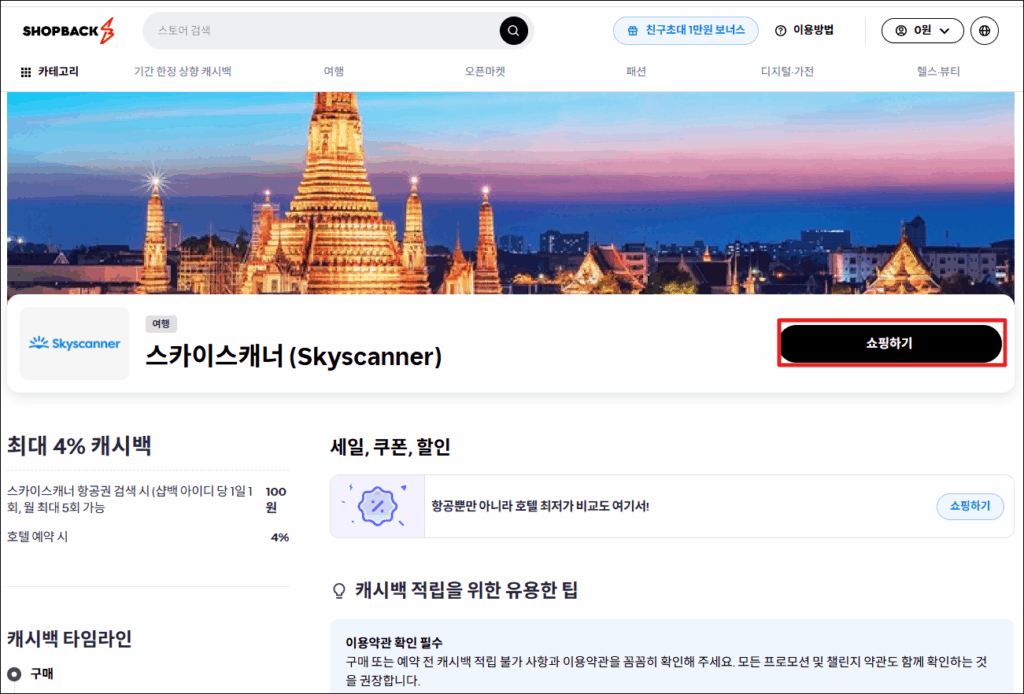
Task: Open the 패션 navigation category
Action: (x=635, y=72)
